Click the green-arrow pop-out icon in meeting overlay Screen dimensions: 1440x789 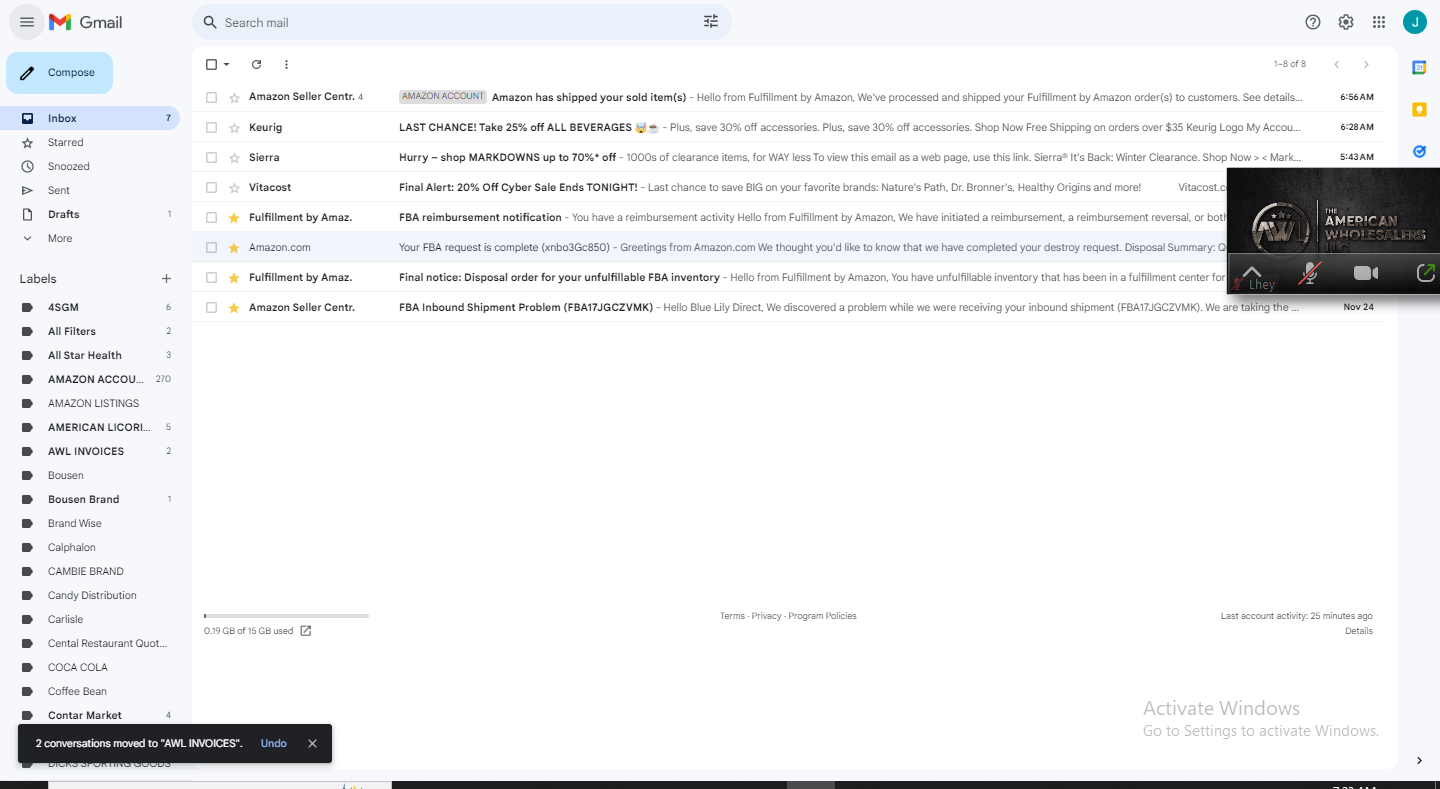(x=1426, y=272)
